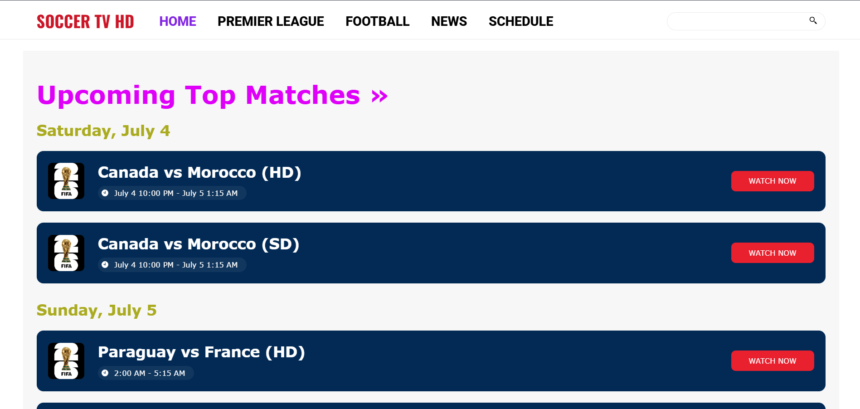860x409 pixels.
Task: Click clock icon on Canada vs Morocco (SD)
Action: click(x=105, y=265)
